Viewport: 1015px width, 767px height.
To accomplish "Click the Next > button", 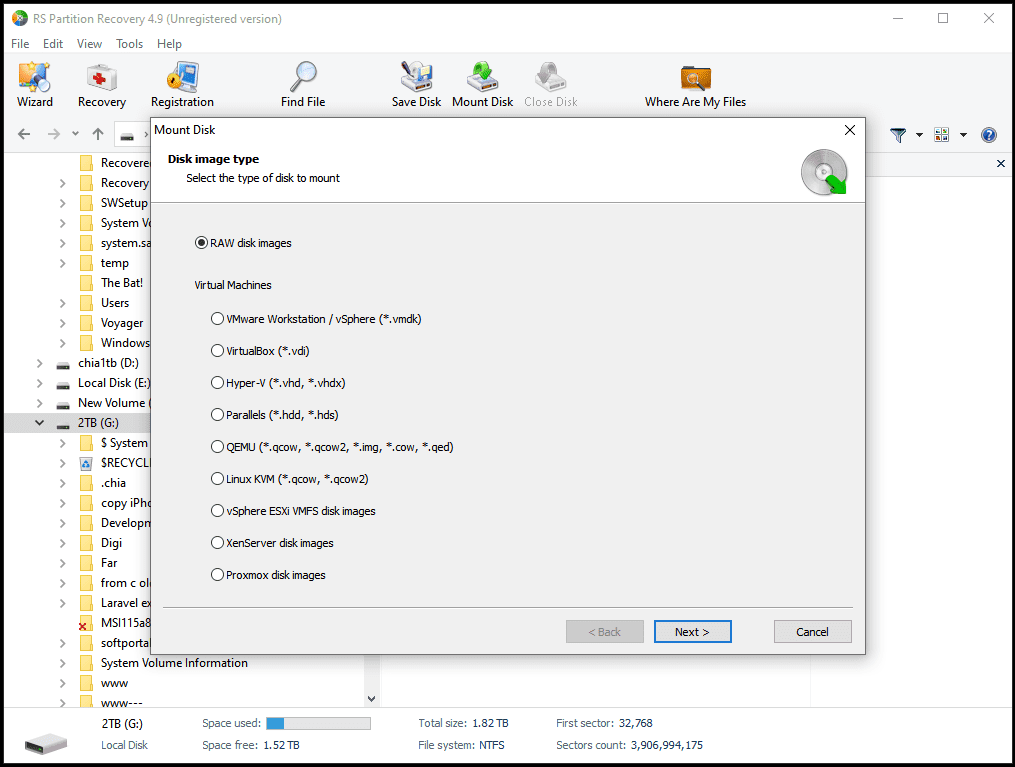I will tap(693, 632).
